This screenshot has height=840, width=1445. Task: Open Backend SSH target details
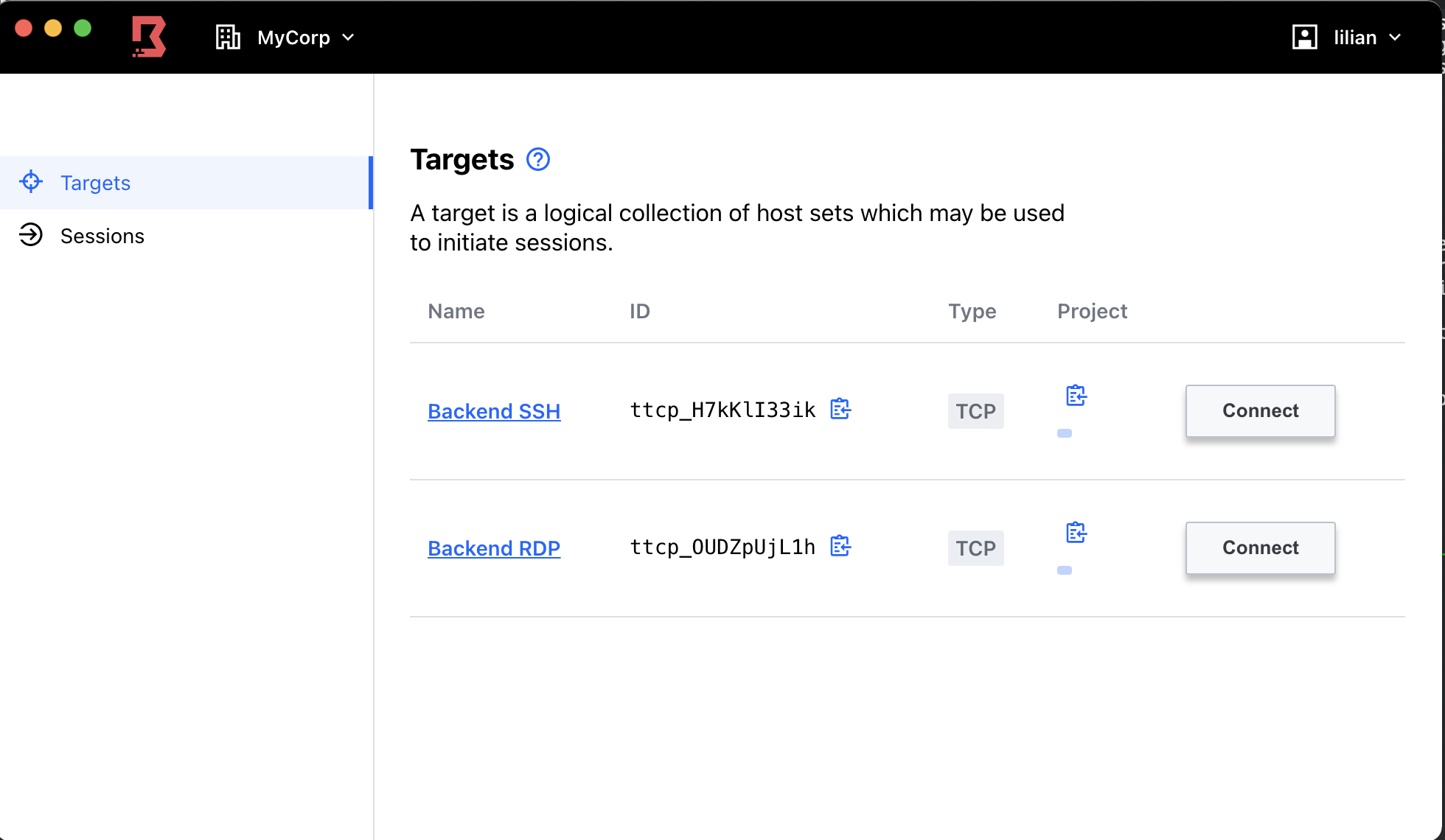tap(494, 411)
